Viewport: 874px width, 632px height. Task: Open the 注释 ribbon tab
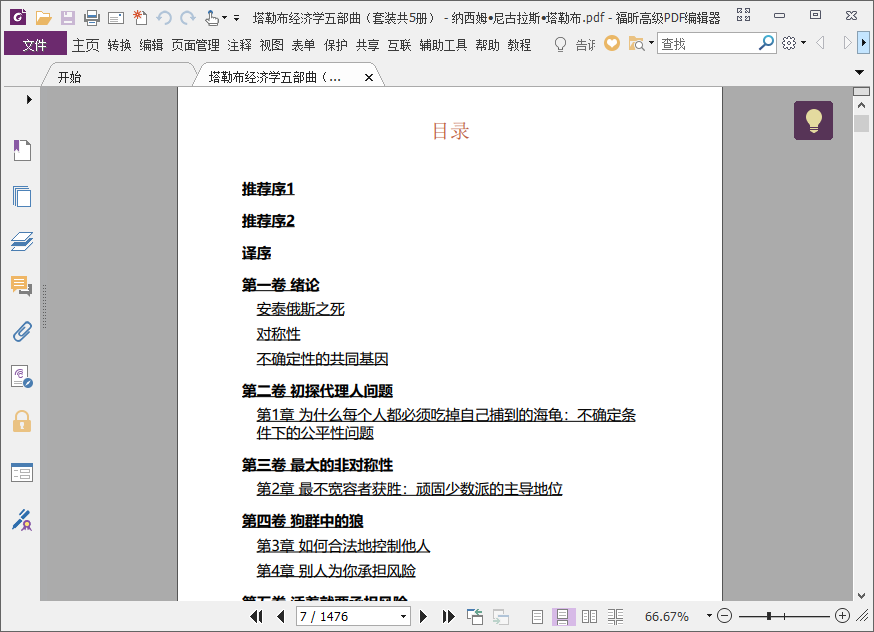coord(239,45)
